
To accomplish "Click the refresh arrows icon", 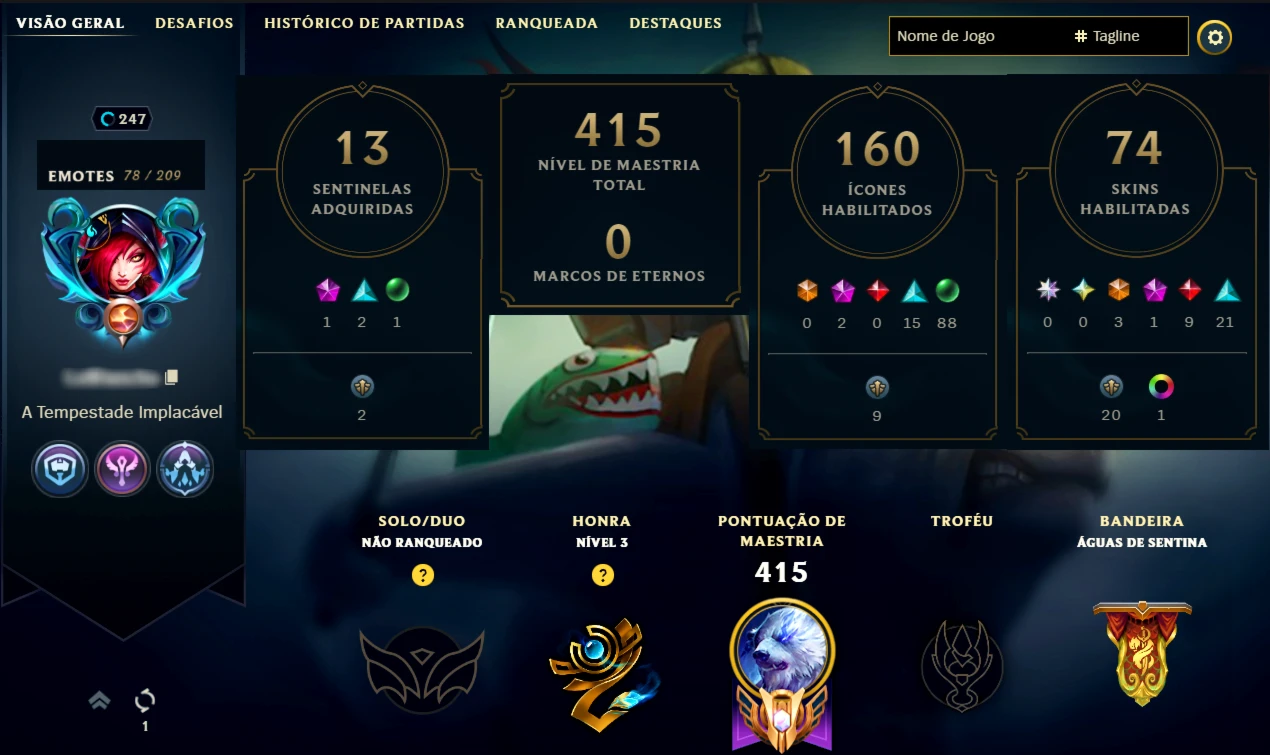I will [x=145, y=700].
